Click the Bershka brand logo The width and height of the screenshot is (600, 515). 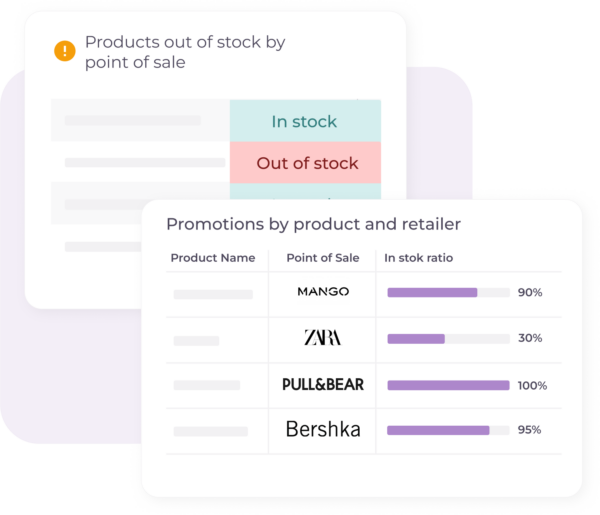323,430
